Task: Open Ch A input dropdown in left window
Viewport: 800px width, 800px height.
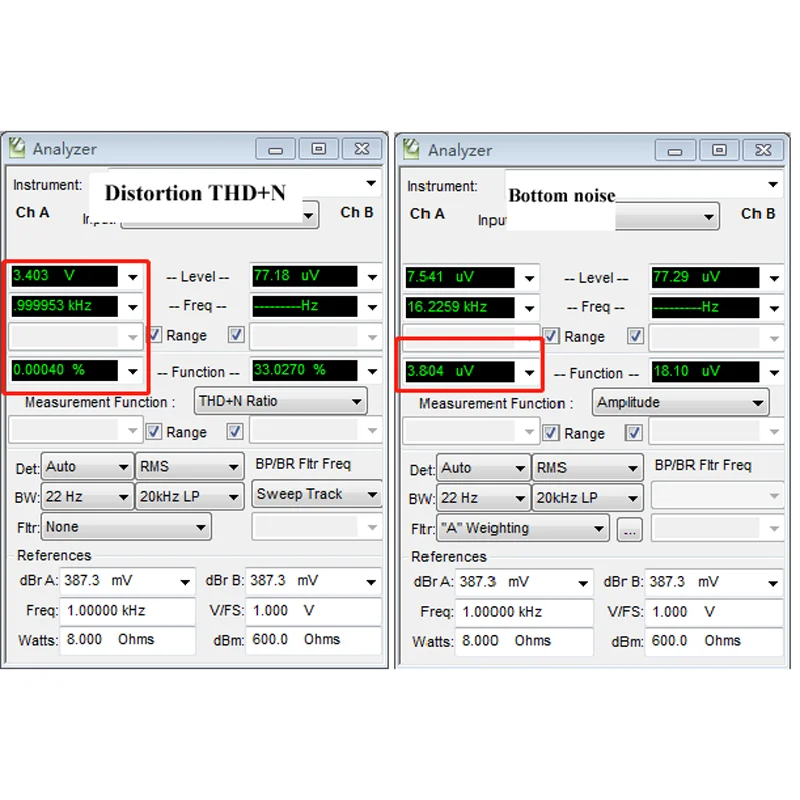Action: pos(308,215)
